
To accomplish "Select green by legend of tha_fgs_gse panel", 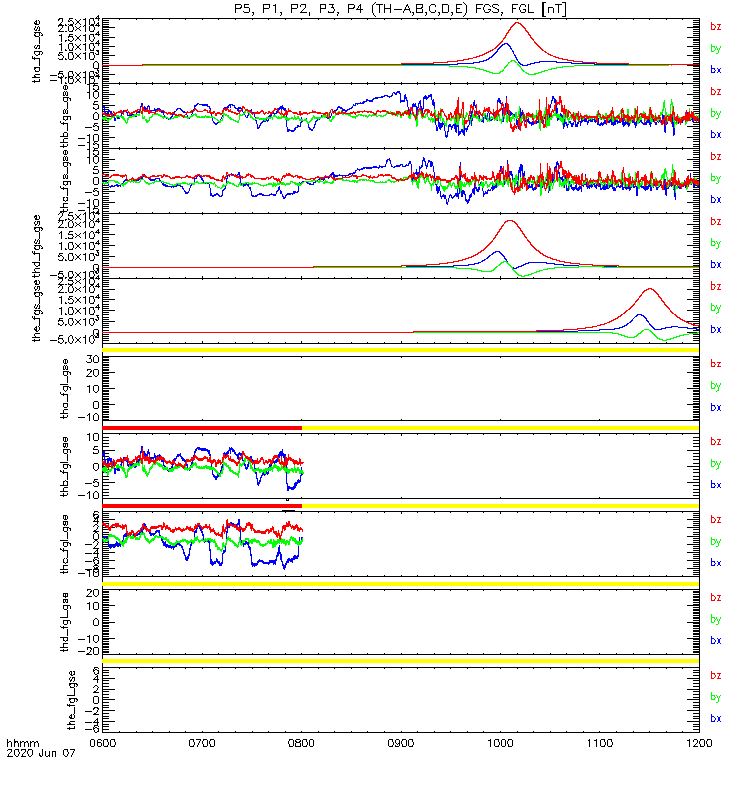I will 716,48.
